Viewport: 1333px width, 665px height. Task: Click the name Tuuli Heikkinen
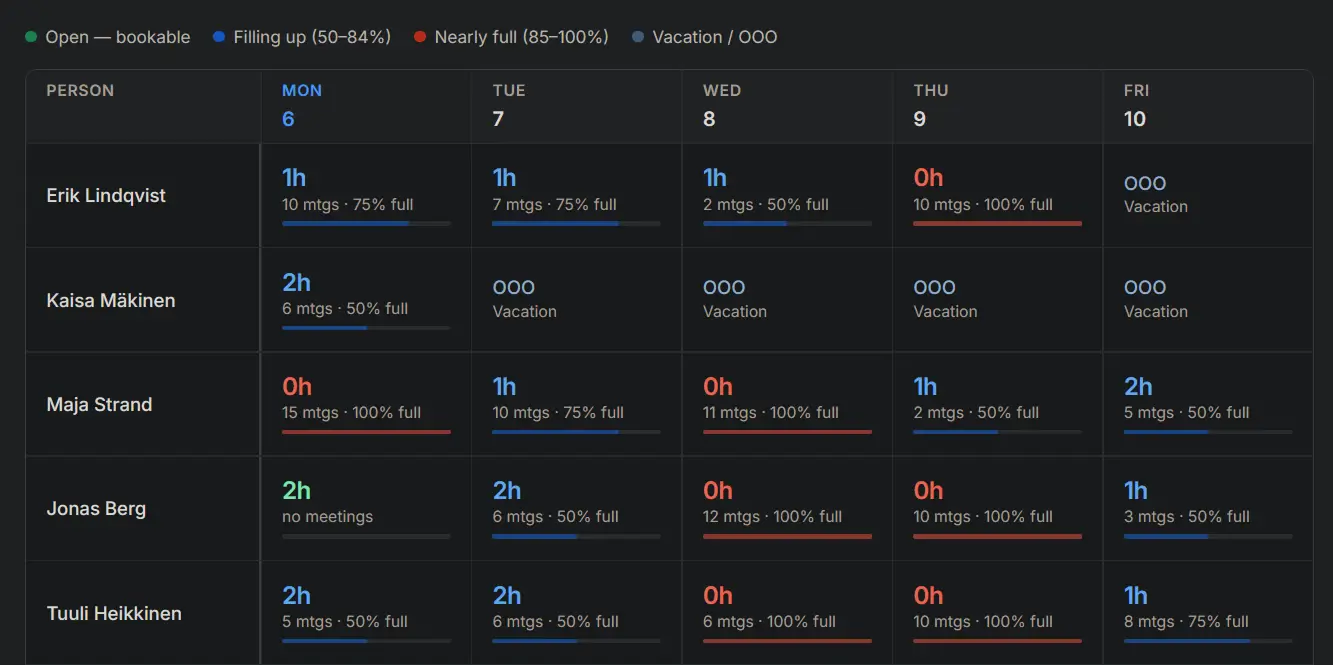111,613
